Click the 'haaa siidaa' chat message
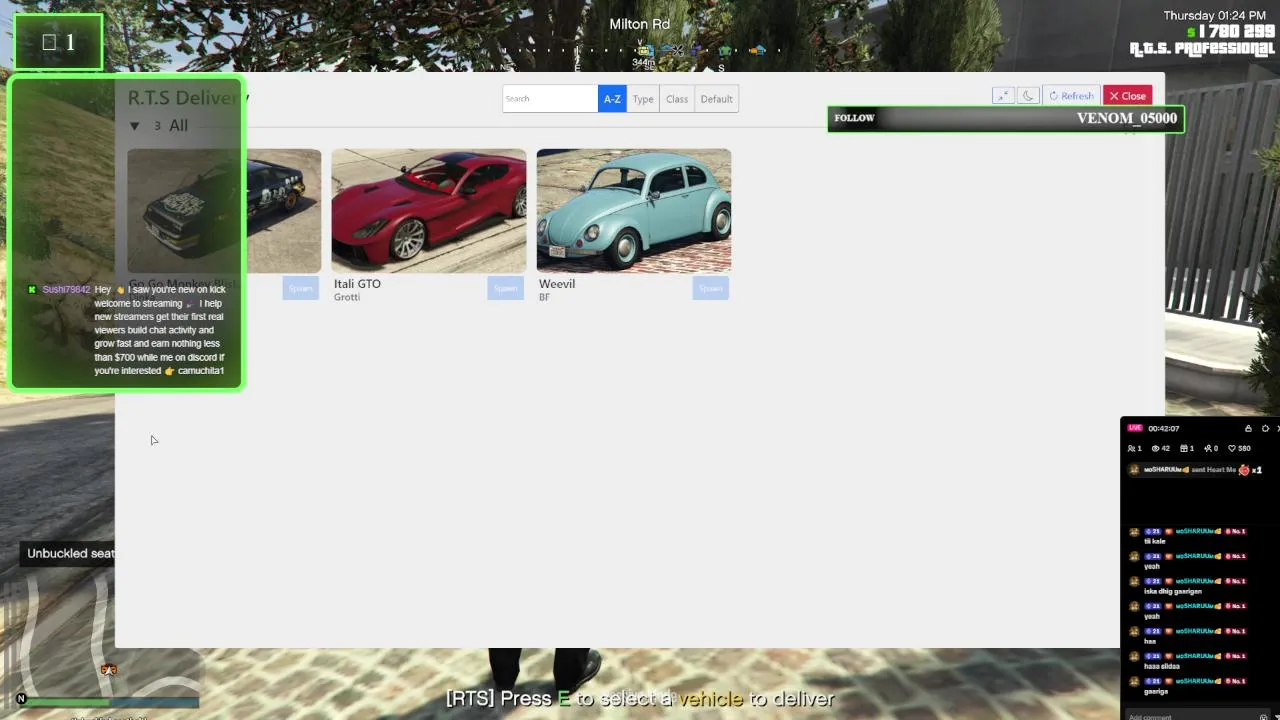 [x=1162, y=666]
